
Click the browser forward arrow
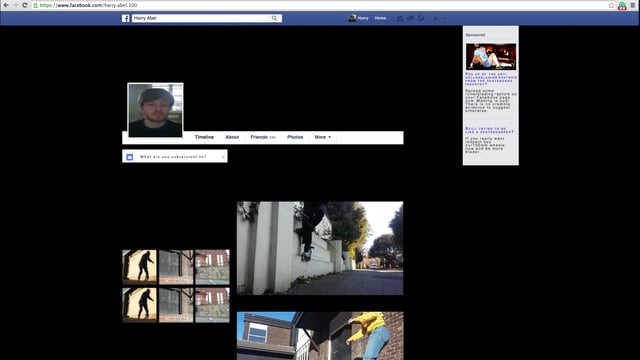(15, 5)
